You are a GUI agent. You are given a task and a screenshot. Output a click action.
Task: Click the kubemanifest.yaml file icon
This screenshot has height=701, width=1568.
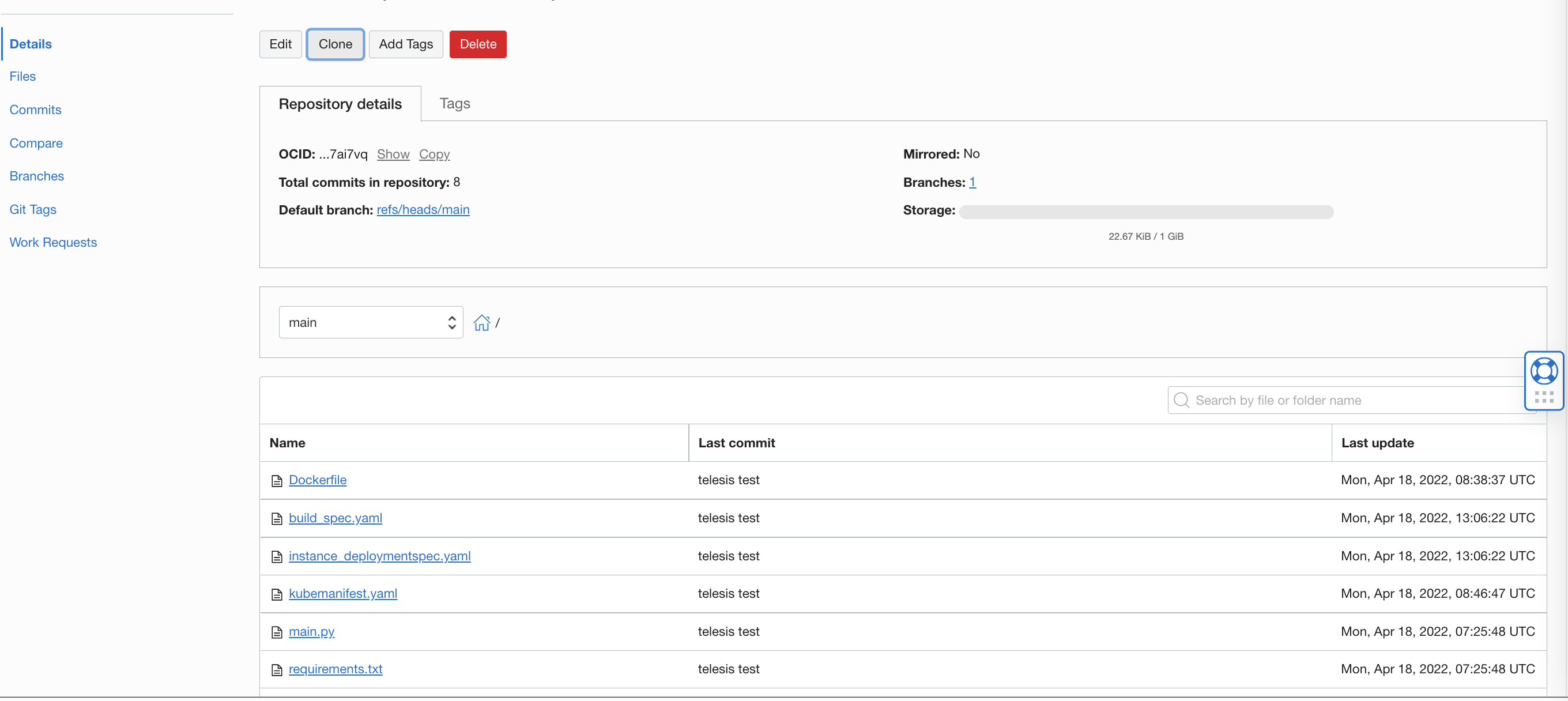tap(277, 594)
